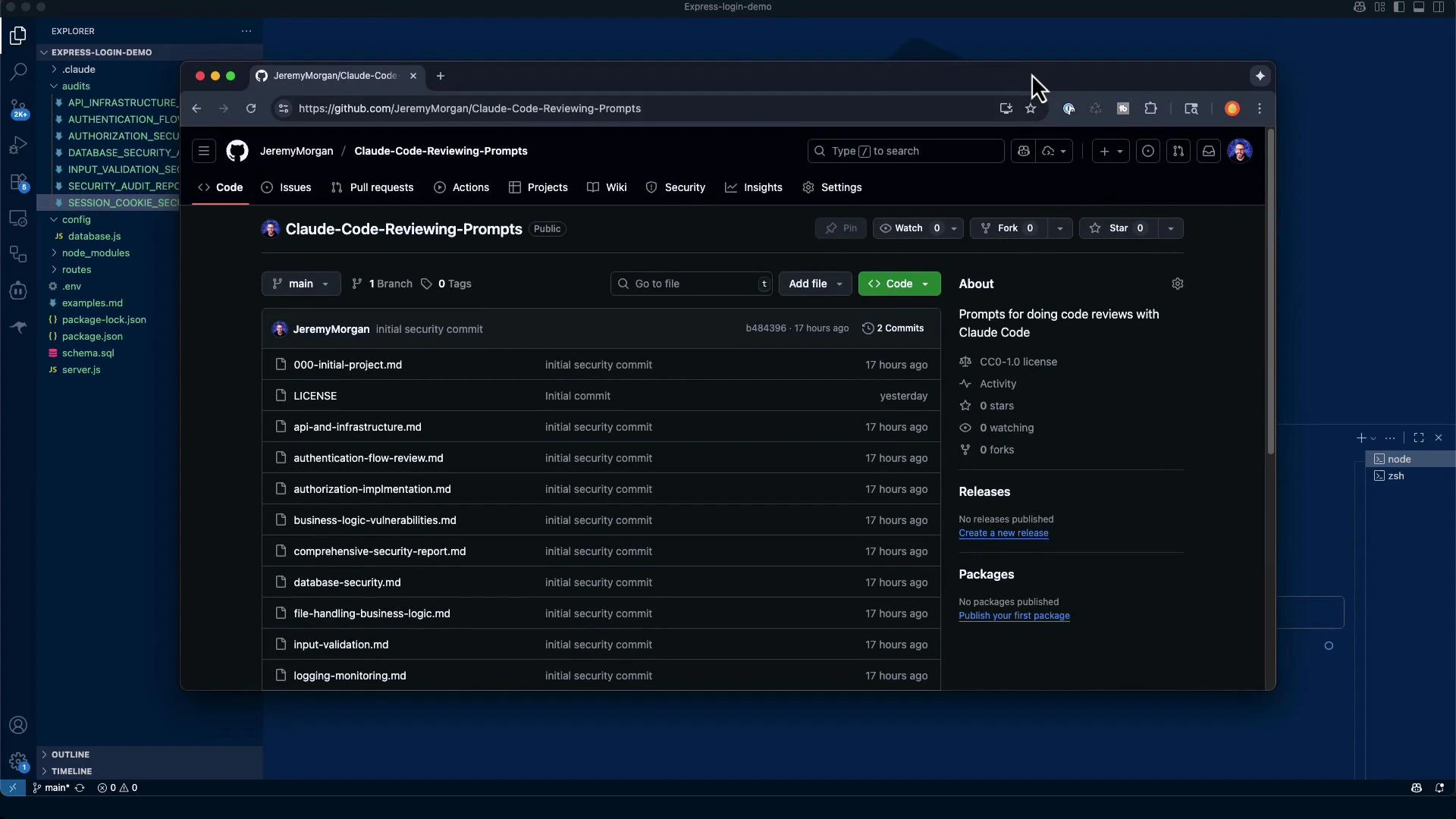Open the main branch selector dropdown

[300, 284]
